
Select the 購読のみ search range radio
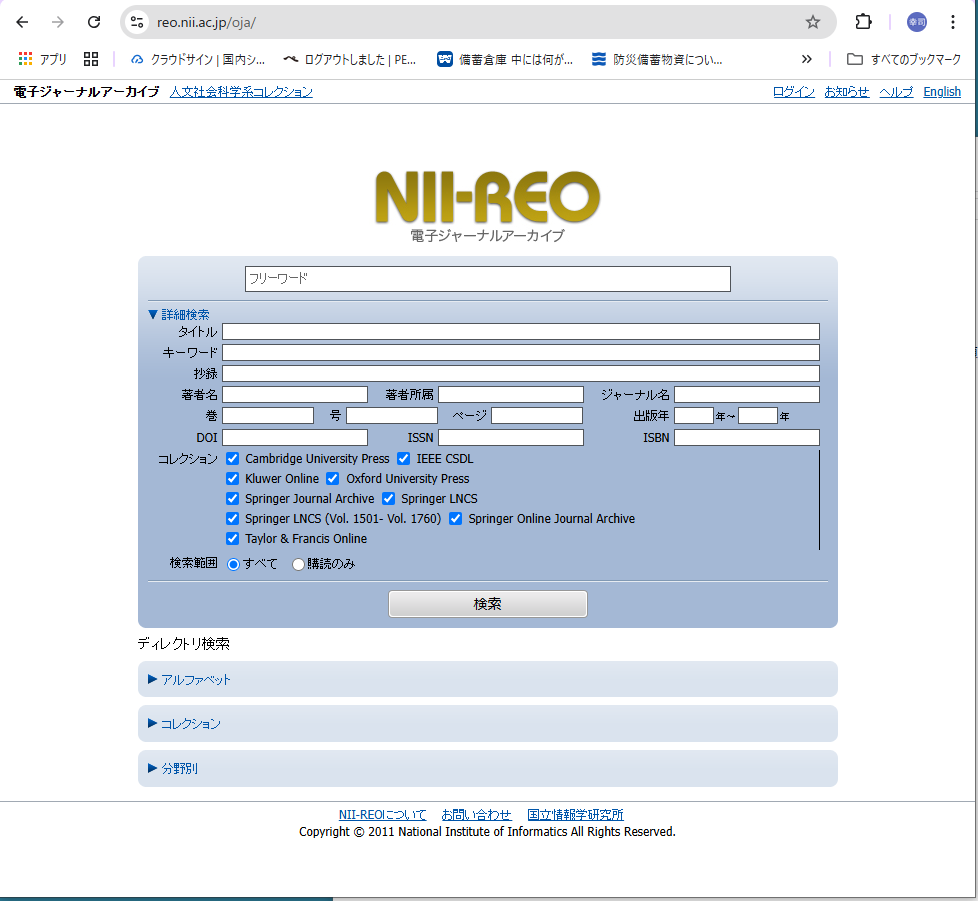click(298, 564)
